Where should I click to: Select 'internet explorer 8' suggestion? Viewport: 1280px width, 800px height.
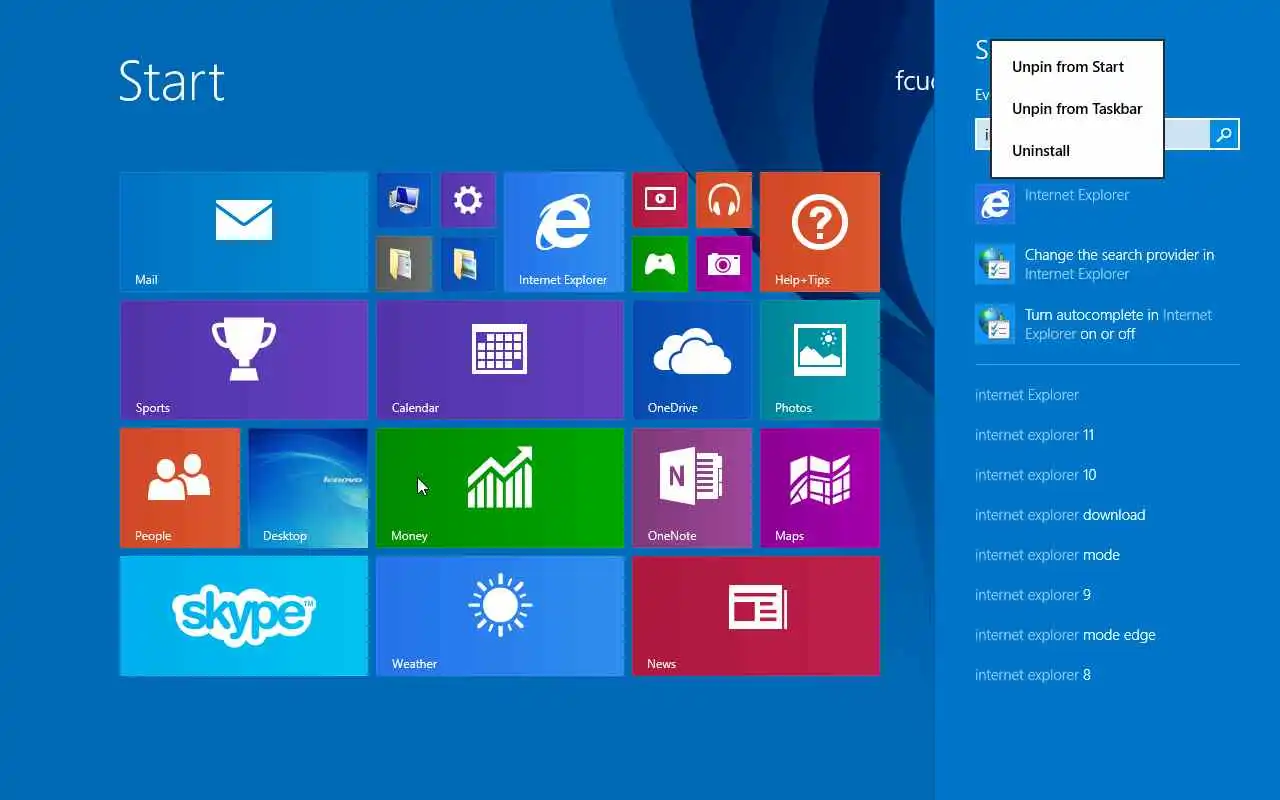1033,675
